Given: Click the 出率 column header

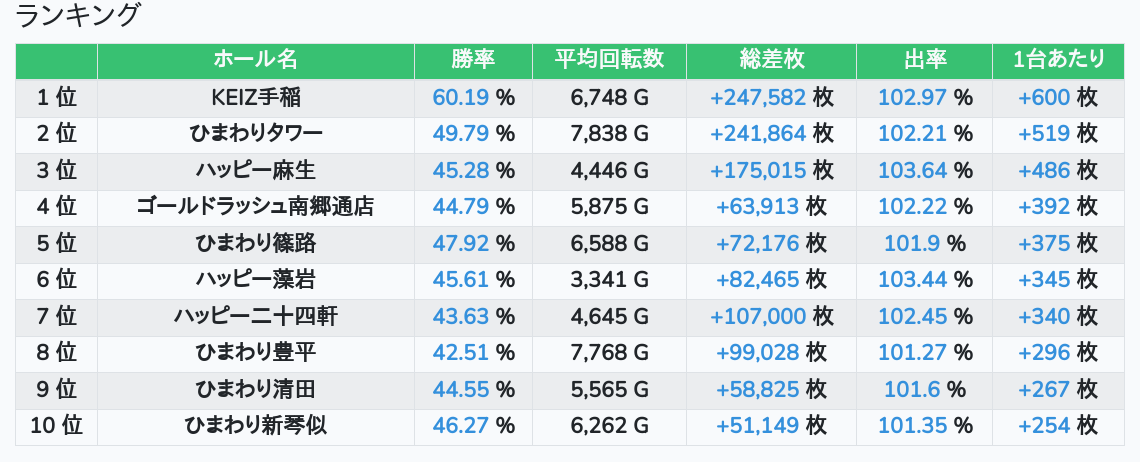Looking at the screenshot, I should pyautogui.click(x=924, y=60).
